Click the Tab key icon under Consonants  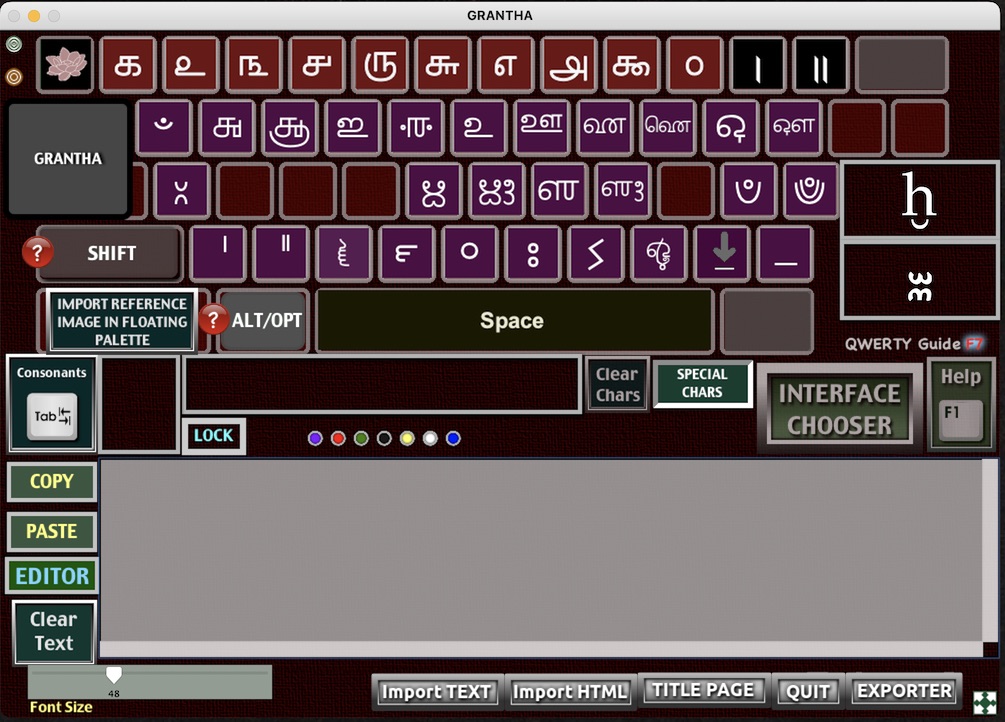(51, 416)
